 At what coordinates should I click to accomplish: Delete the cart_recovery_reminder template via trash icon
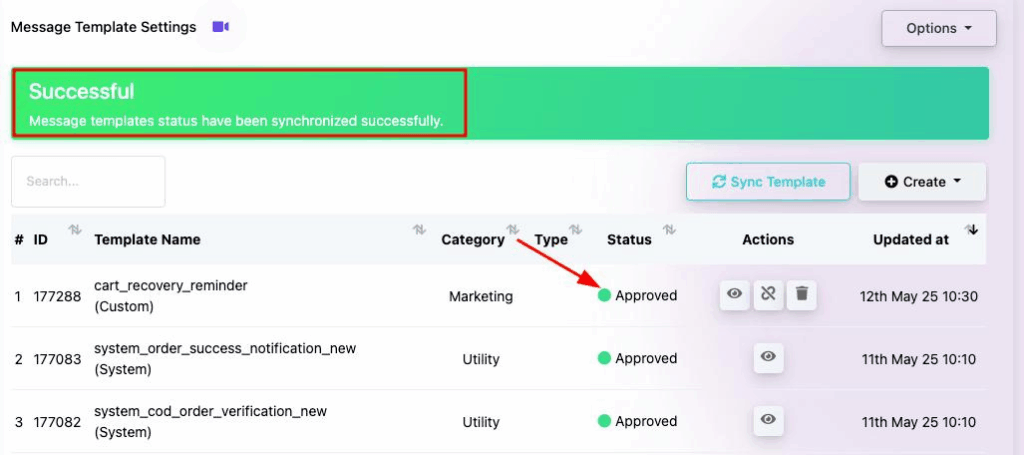click(x=801, y=294)
